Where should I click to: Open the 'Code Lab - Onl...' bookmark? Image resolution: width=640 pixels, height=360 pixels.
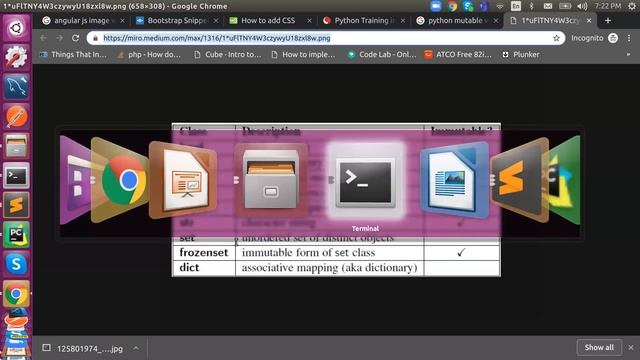(x=382, y=54)
